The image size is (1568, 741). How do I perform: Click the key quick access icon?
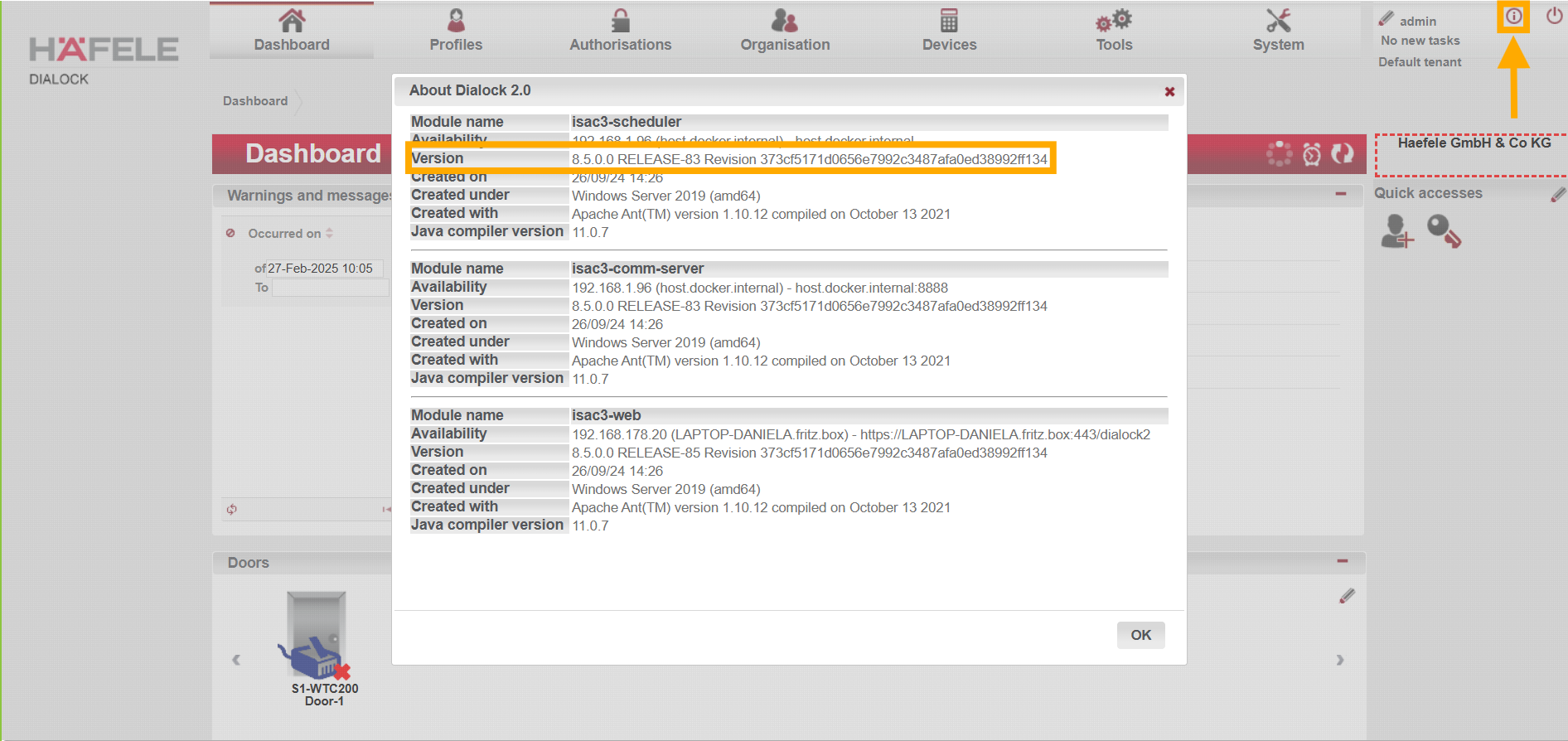coord(1444,231)
